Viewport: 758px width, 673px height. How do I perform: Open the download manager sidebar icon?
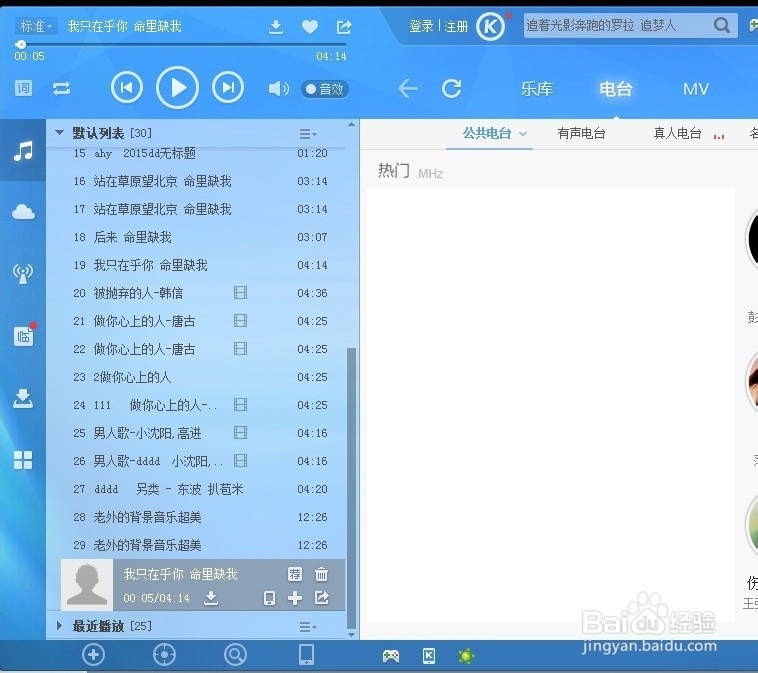[23, 398]
